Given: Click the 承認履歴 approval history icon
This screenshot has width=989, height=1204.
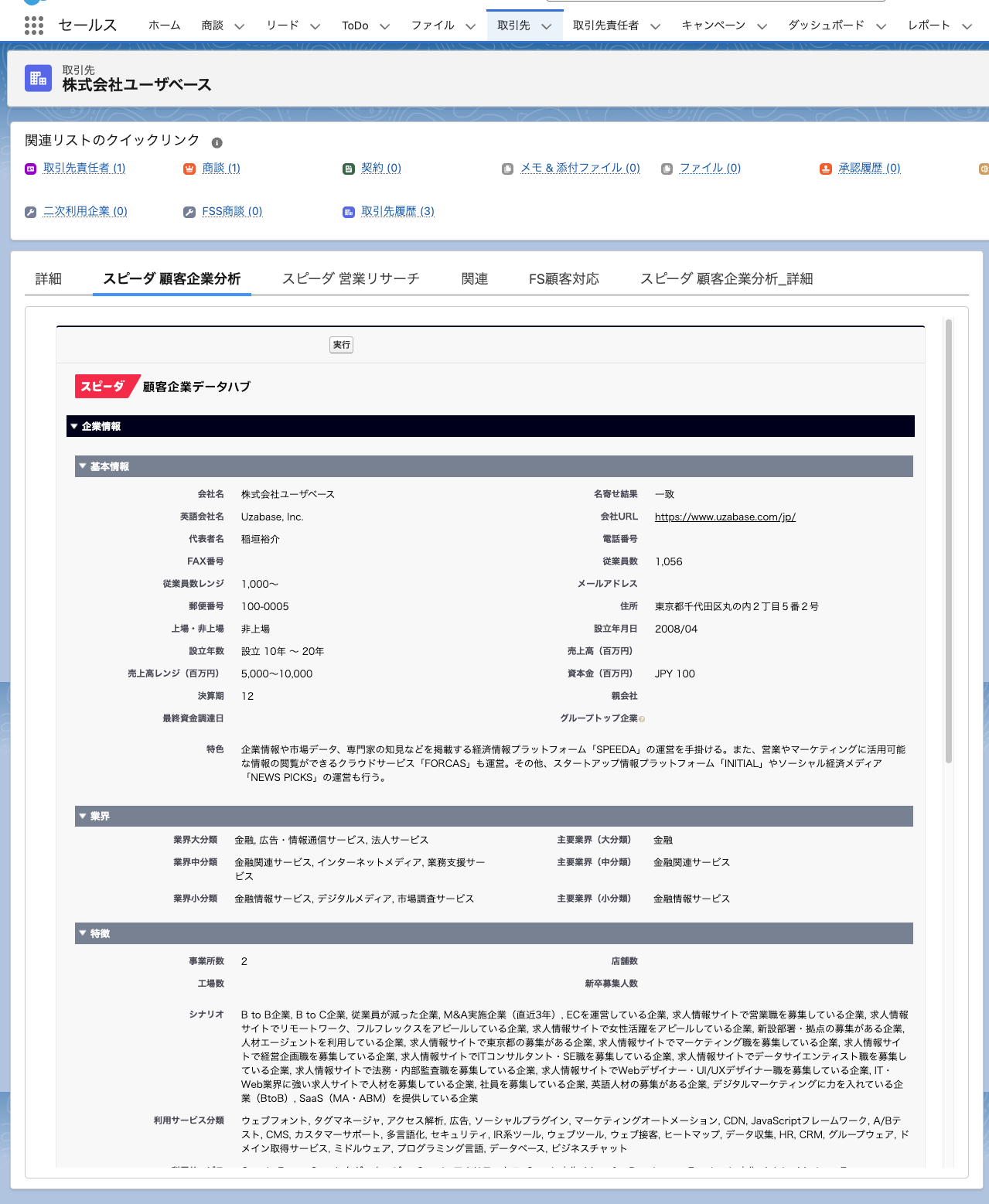Looking at the screenshot, I should [x=827, y=169].
